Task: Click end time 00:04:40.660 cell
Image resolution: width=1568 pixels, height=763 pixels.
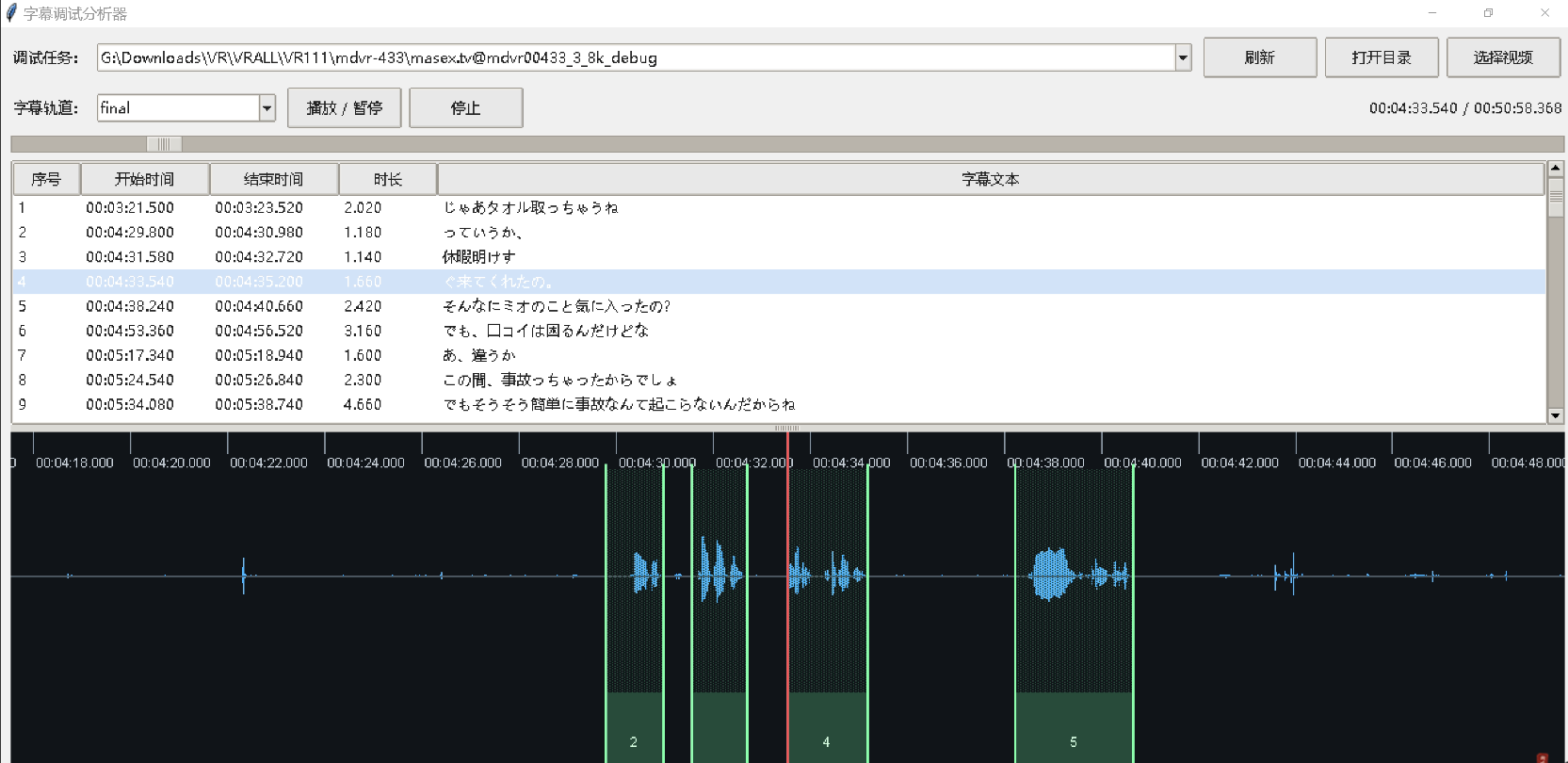Action: tap(259, 306)
